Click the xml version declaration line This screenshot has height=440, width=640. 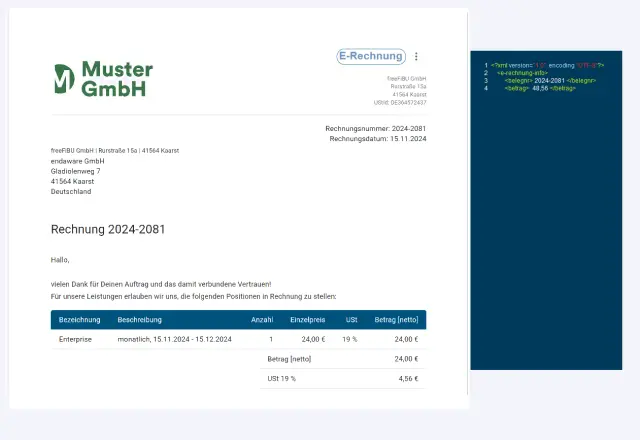tap(547, 65)
